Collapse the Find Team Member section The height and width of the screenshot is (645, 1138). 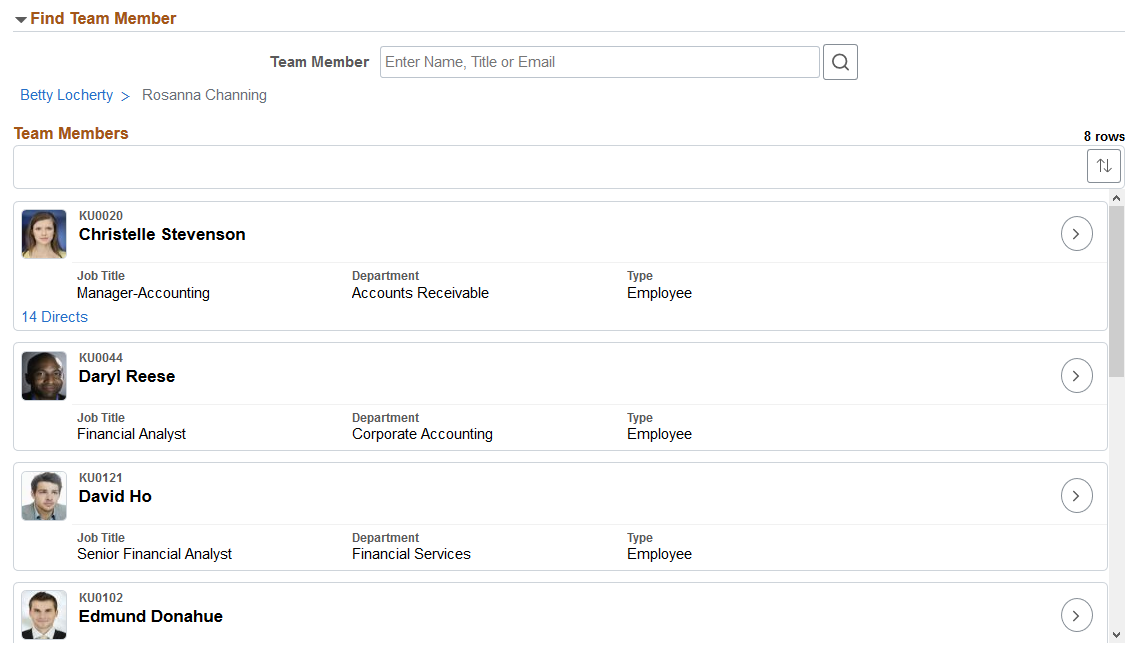tap(21, 20)
